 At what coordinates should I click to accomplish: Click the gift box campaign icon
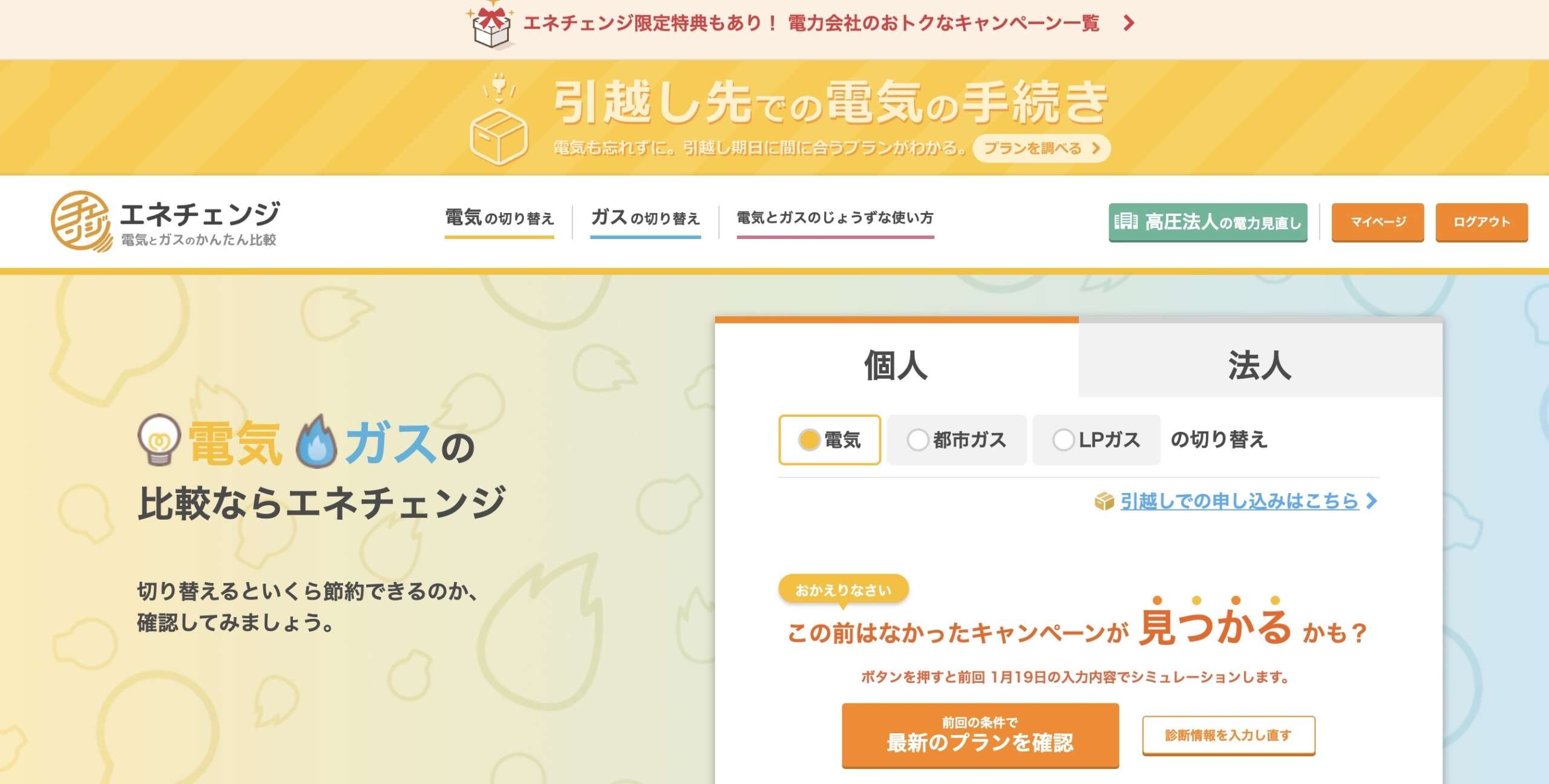pyautogui.click(x=491, y=25)
